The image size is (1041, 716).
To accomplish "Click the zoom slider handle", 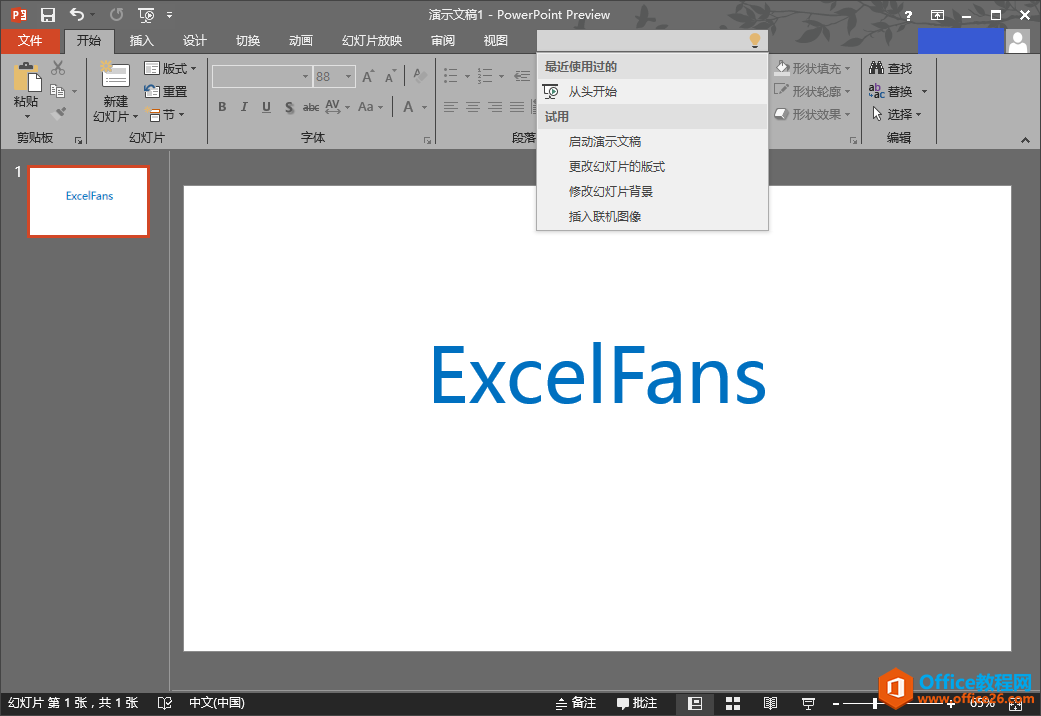I will 875,703.
